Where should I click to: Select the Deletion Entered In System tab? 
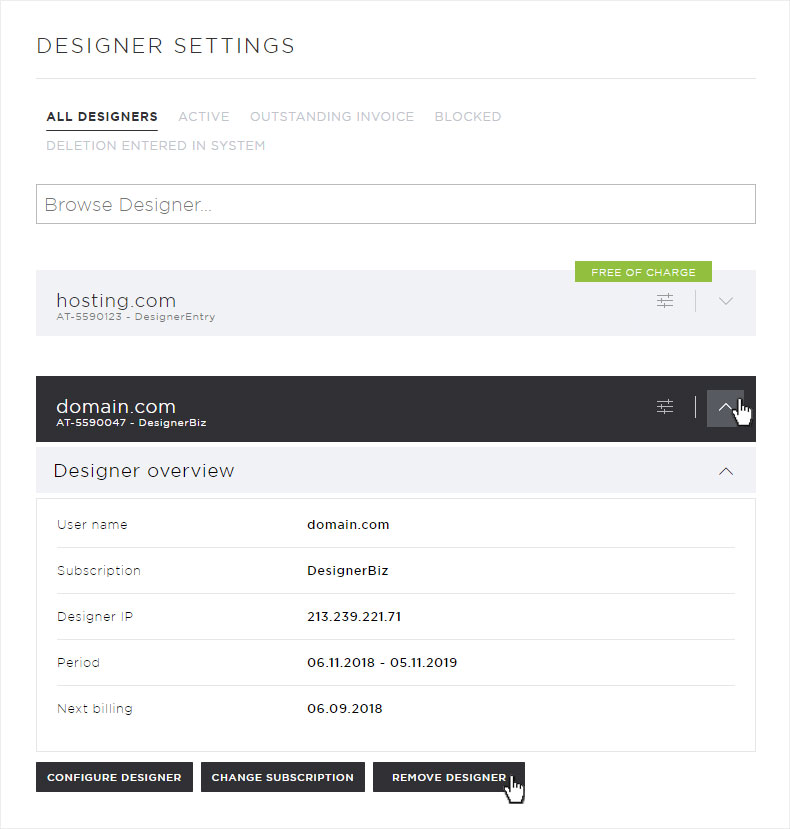155,145
